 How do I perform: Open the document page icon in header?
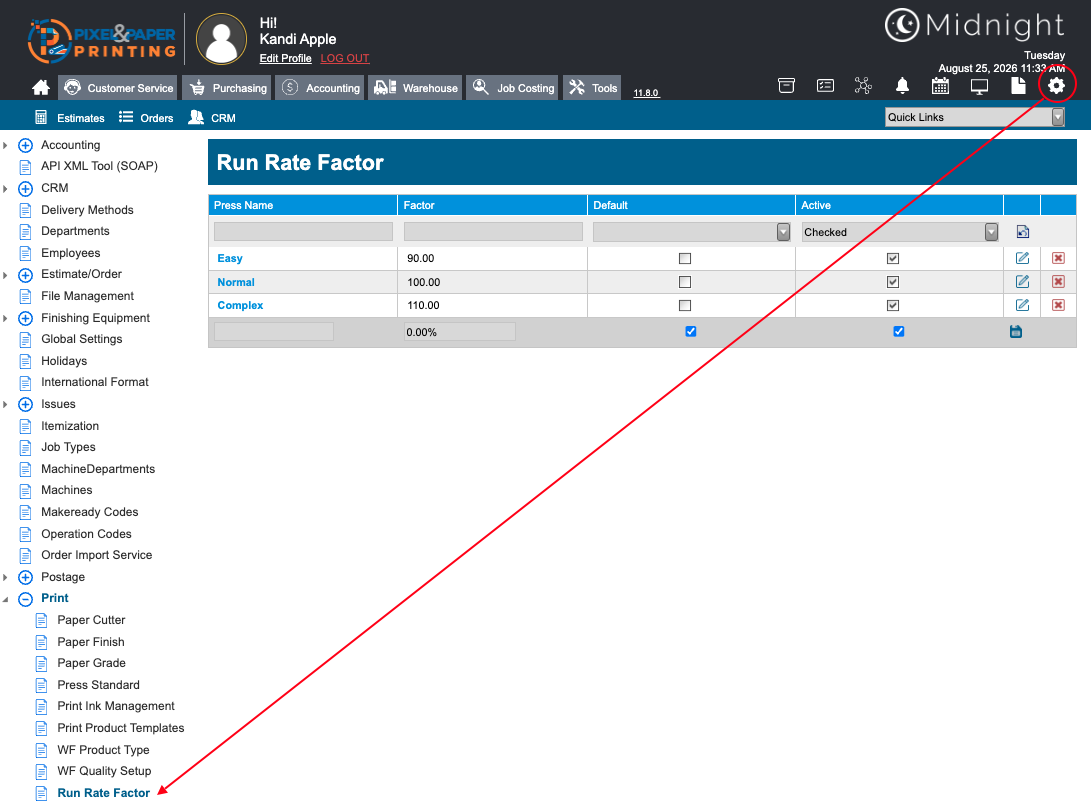click(1018, 86)
